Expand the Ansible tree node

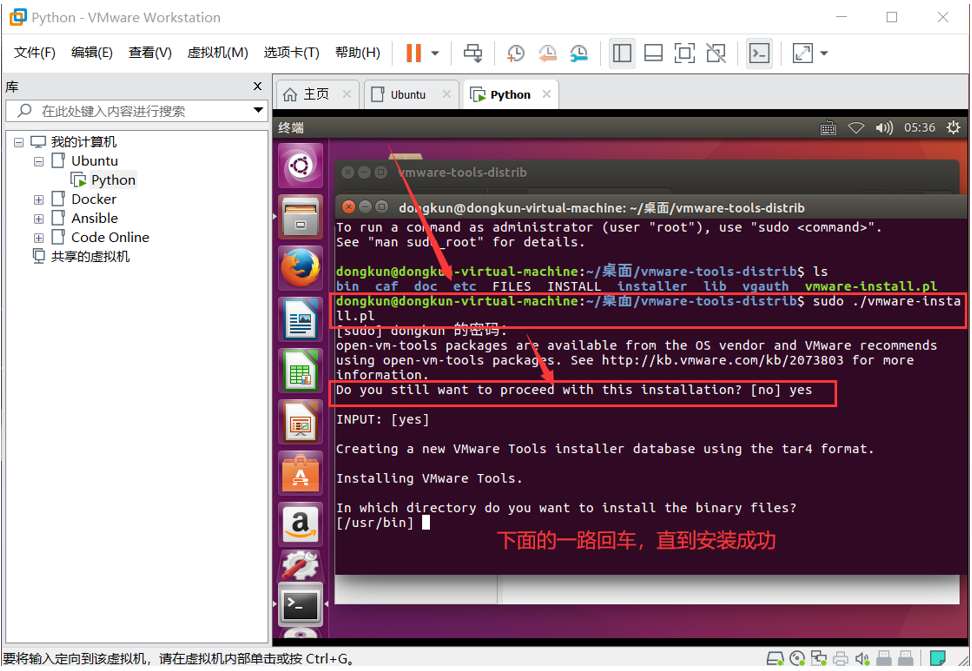[38, 219]
